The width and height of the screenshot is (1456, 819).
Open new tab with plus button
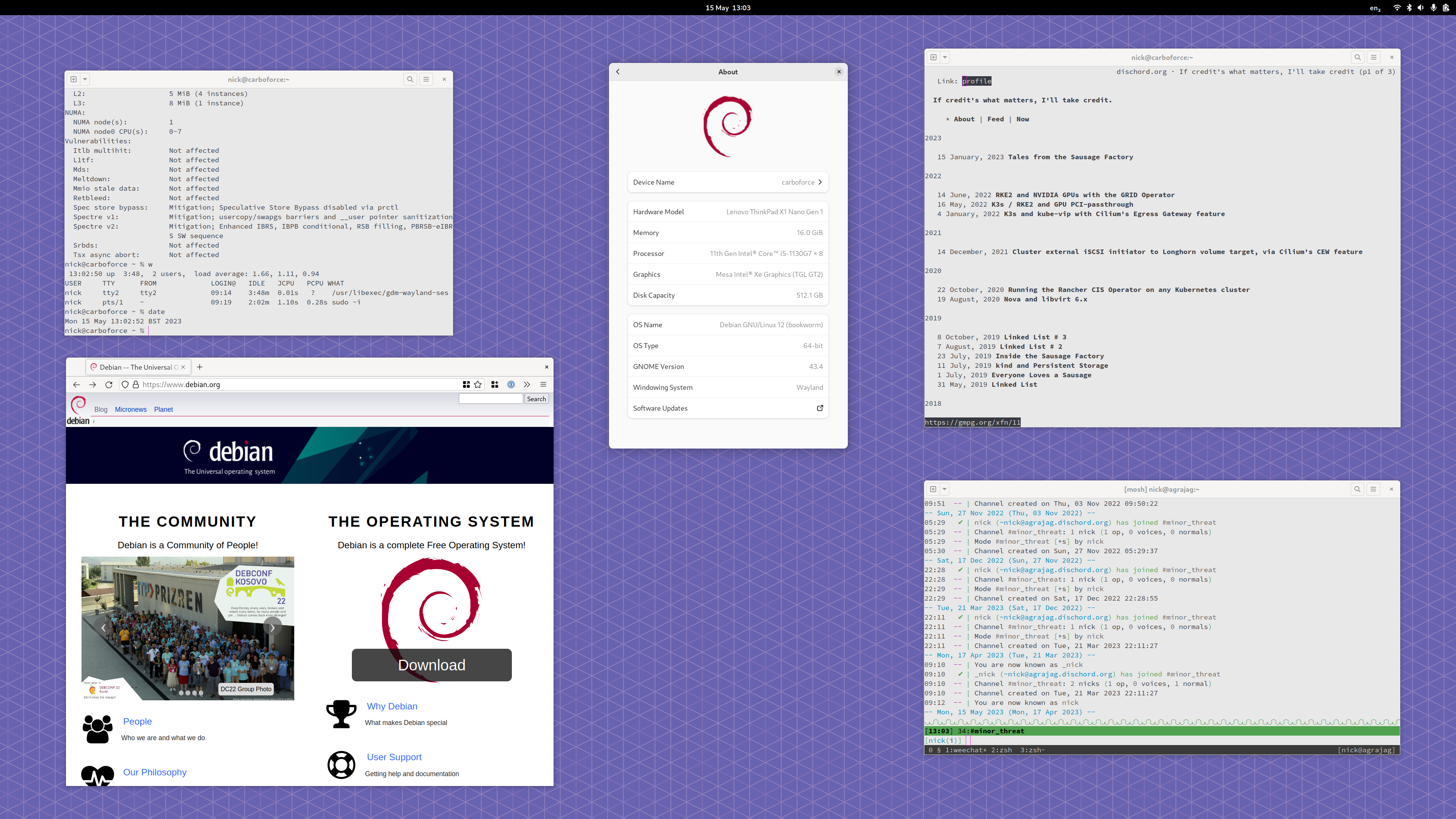coord(199,367)
